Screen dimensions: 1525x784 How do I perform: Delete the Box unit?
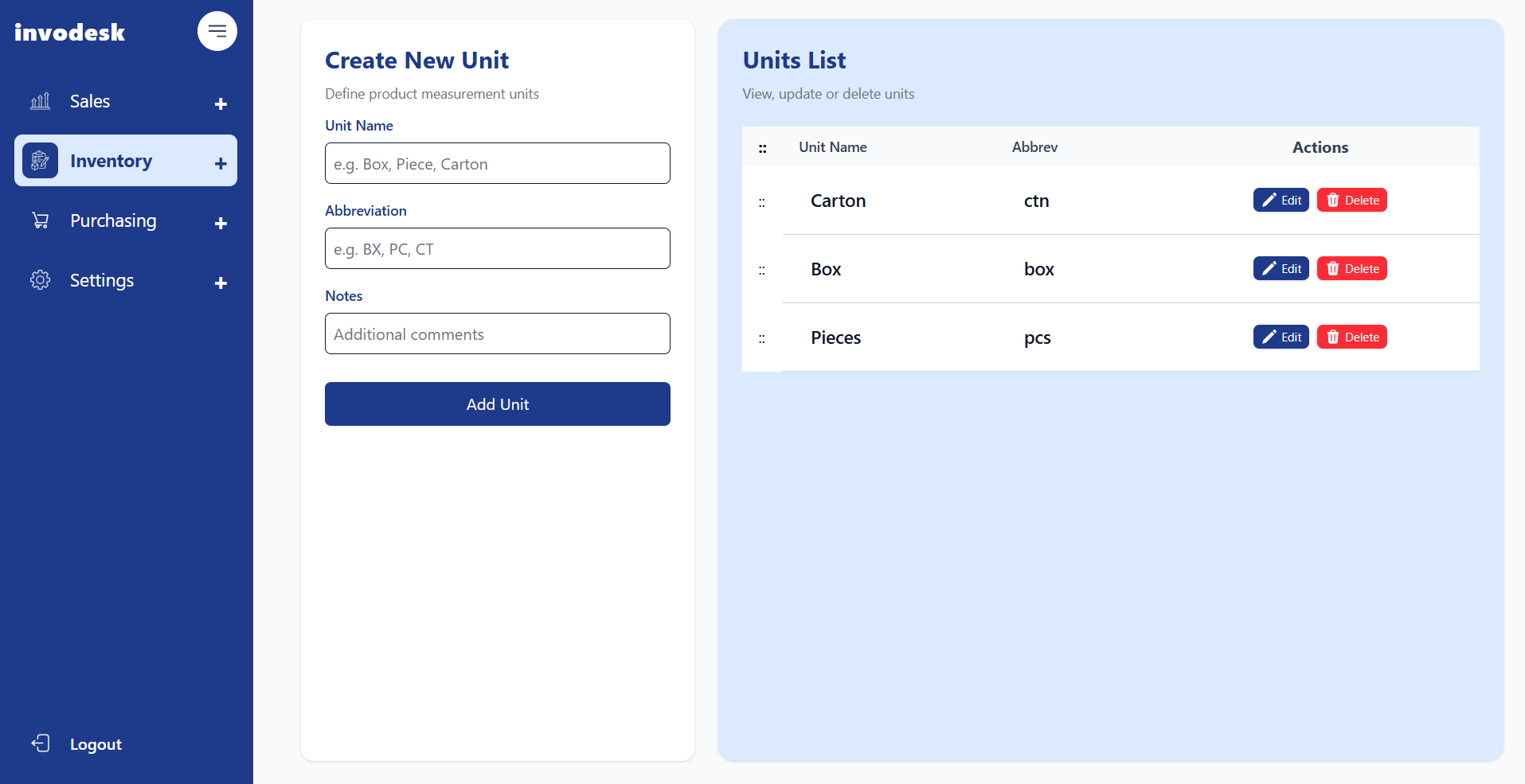(1351, 268)
